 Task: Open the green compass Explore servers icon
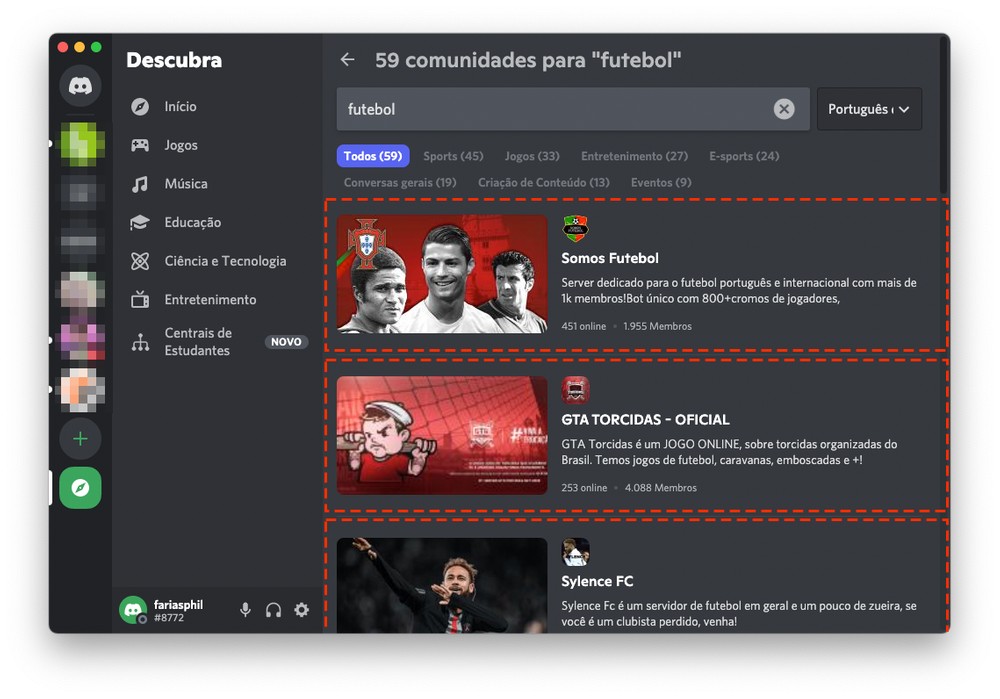(x=80, y=488)
